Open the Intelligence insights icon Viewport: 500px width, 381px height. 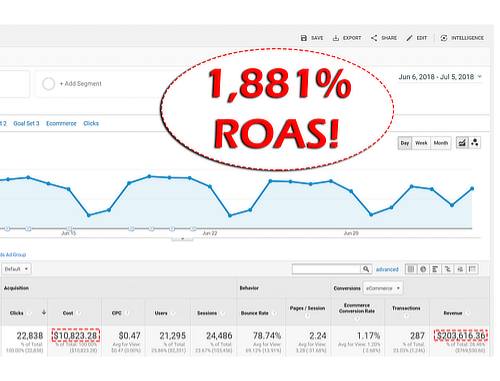click(444, 38)
